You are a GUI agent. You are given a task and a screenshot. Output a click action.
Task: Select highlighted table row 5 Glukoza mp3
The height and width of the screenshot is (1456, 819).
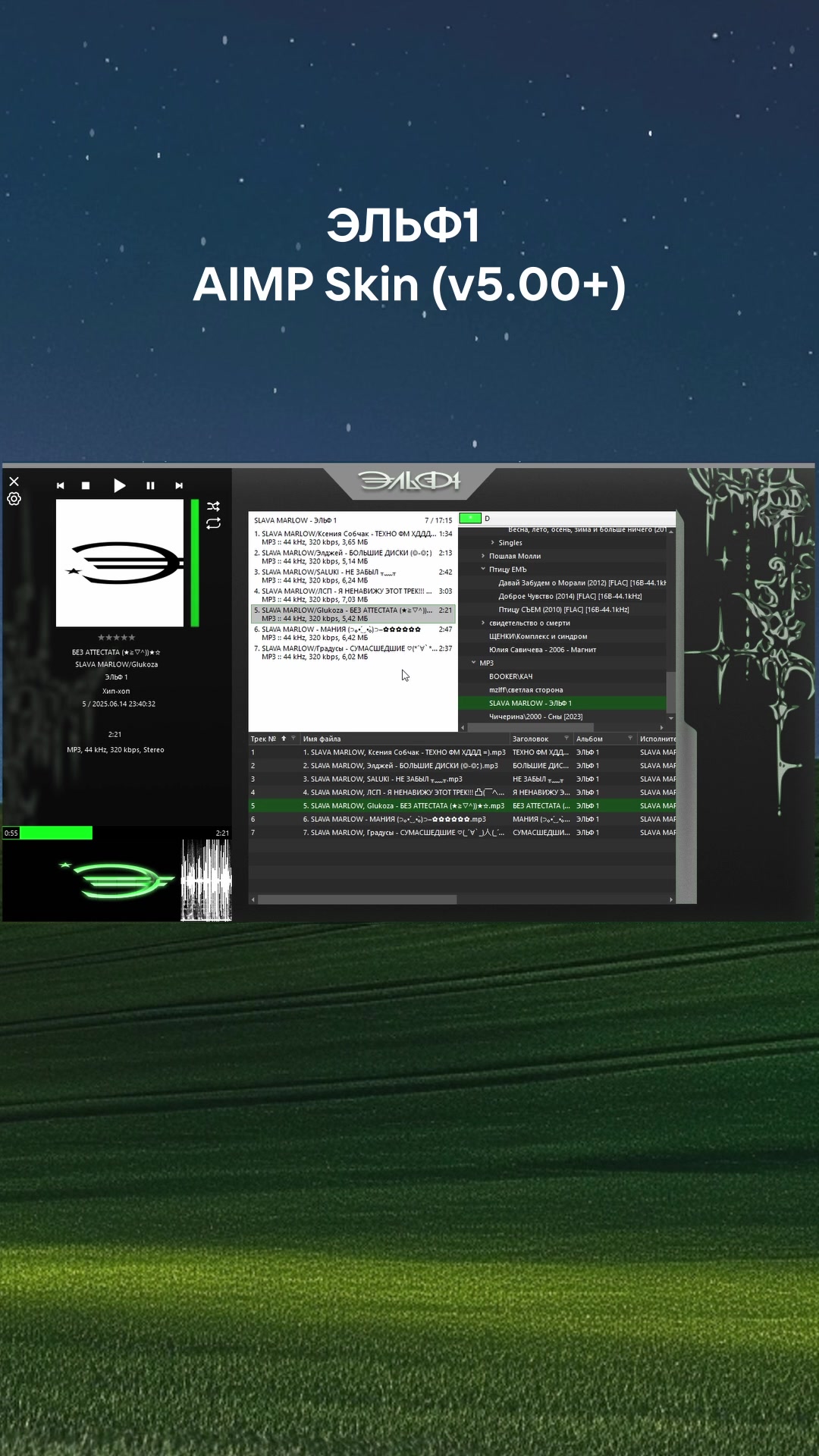[462, 805]
